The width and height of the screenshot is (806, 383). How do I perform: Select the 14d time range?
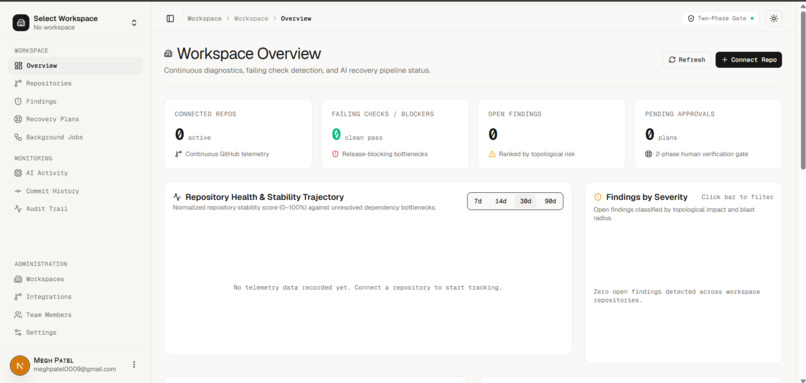point(501,202)
